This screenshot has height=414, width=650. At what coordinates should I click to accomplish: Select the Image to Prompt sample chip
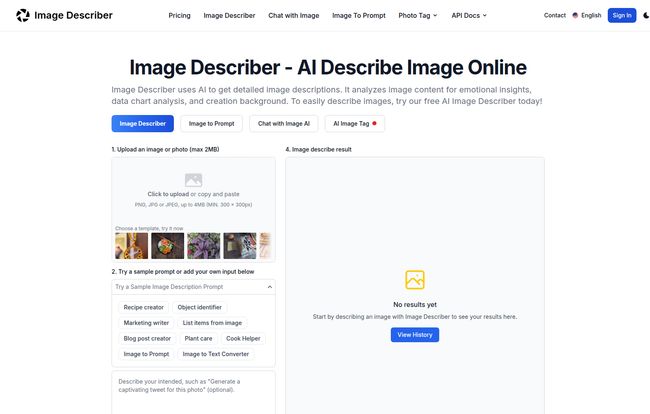146,354
